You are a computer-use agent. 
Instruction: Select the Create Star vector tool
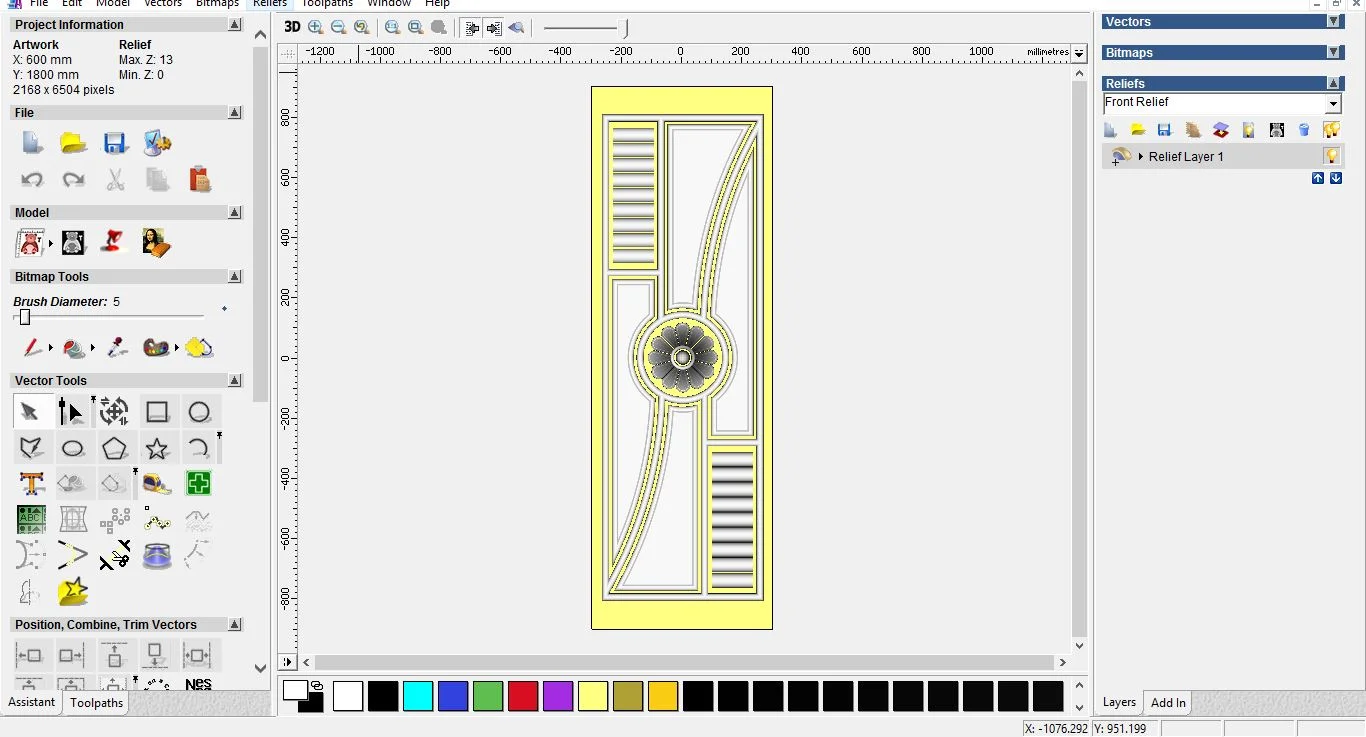click(157, 448)
